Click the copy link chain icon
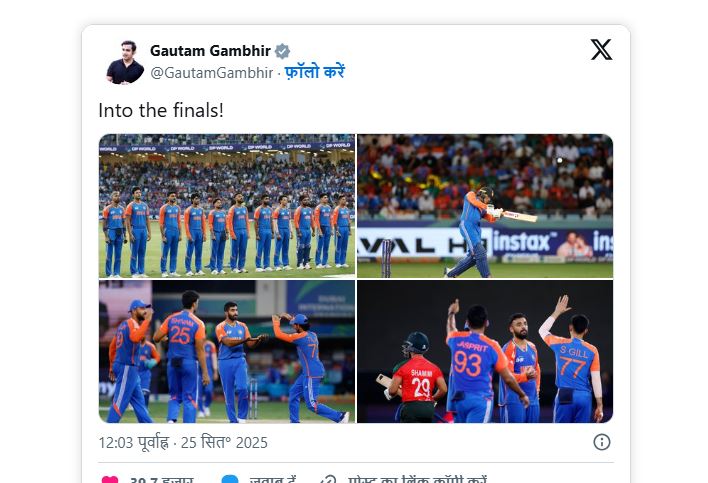708x483 pixels. click(328, 481)
